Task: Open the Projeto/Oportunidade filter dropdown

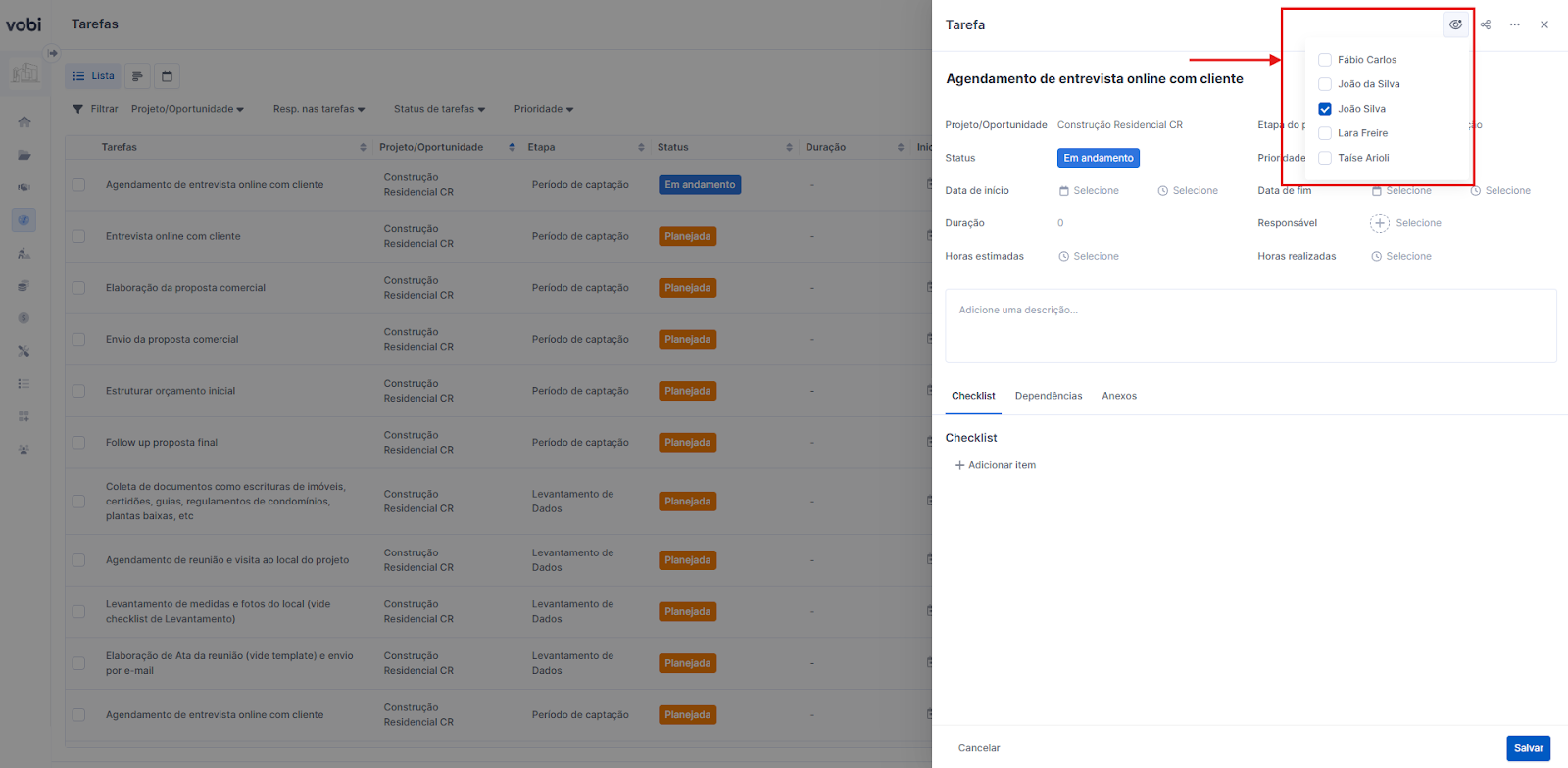Action: point(187,109)
